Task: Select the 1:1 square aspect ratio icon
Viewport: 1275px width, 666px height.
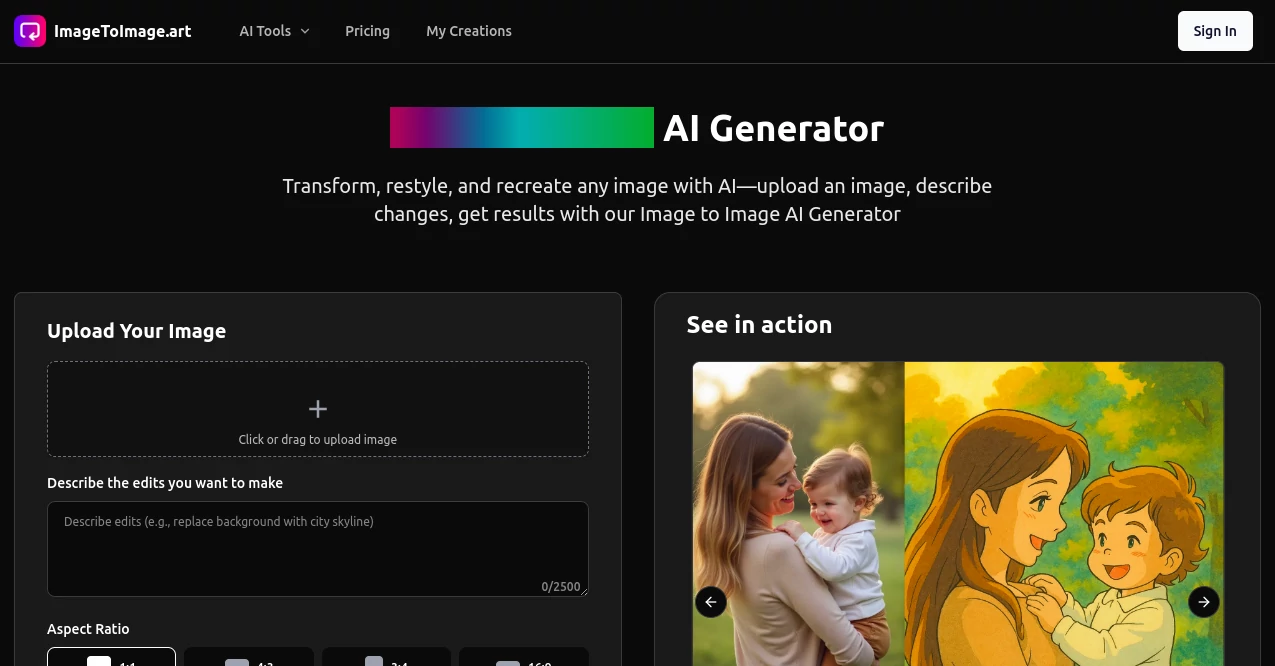Action: [x=99, y=661]
